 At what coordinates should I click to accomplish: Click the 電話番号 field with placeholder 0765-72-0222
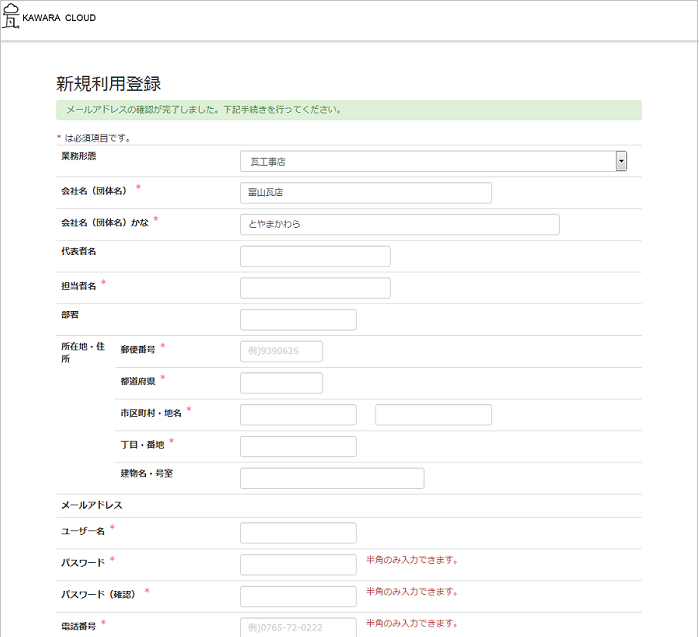click(x=298, y=627)
